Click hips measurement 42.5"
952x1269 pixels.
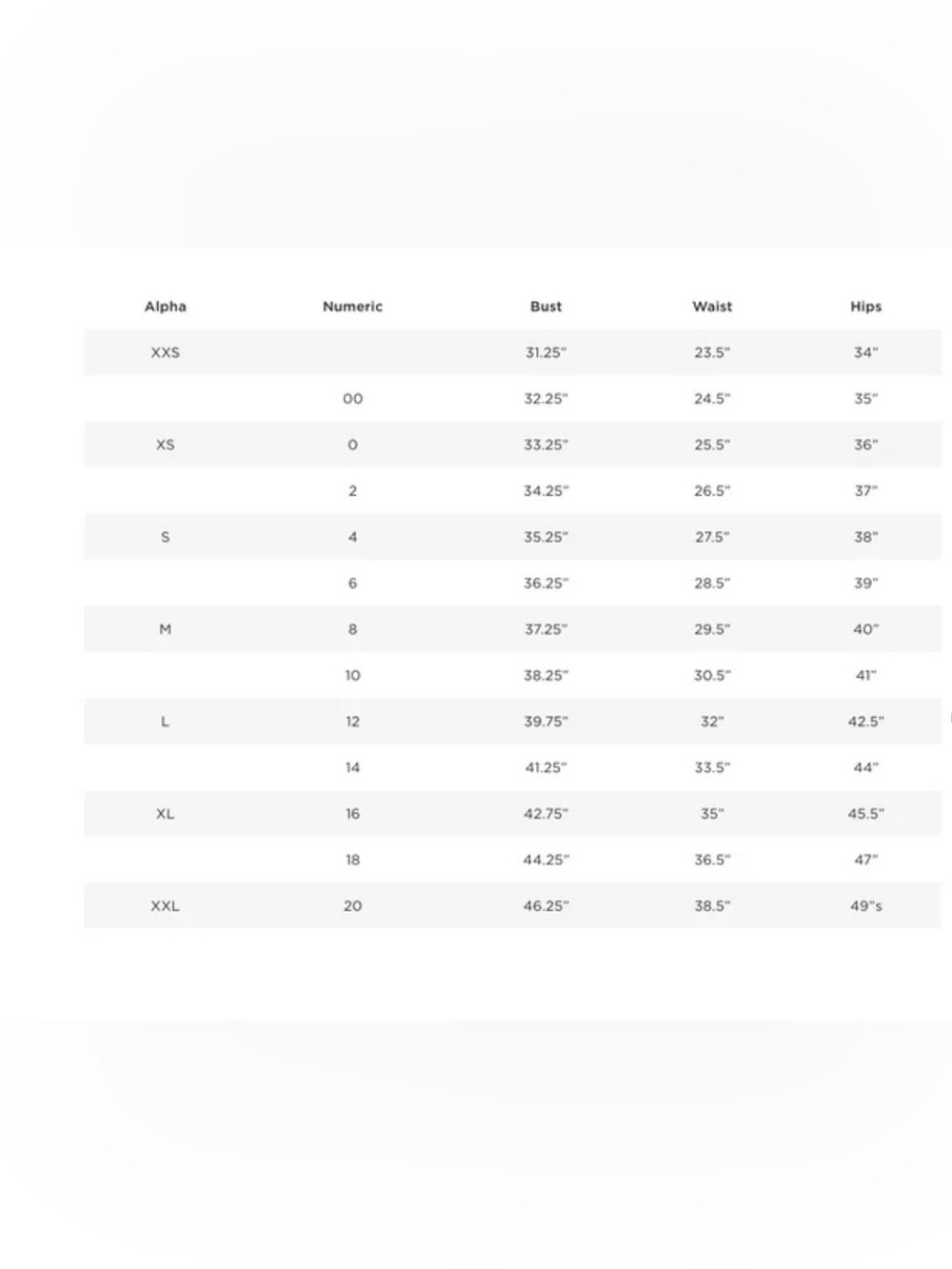point(865,722)
